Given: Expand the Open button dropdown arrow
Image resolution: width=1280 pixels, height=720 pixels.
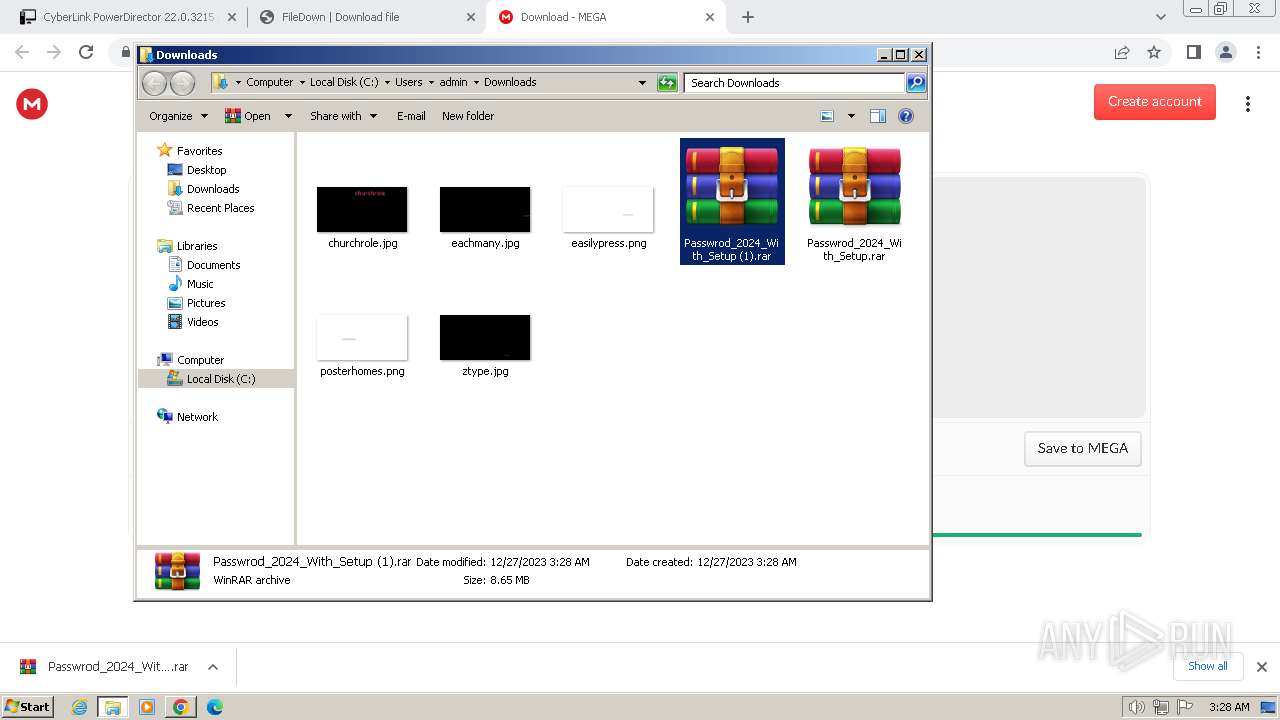Looking at the screenshot, I should pos(288,116).
